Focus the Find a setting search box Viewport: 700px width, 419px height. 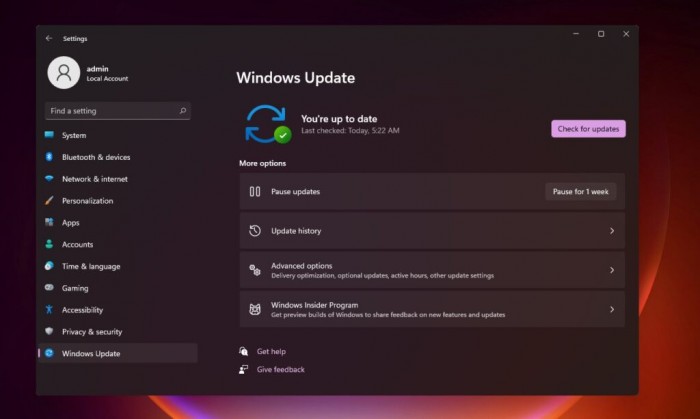pyautogui.click(x=118, y=111)
